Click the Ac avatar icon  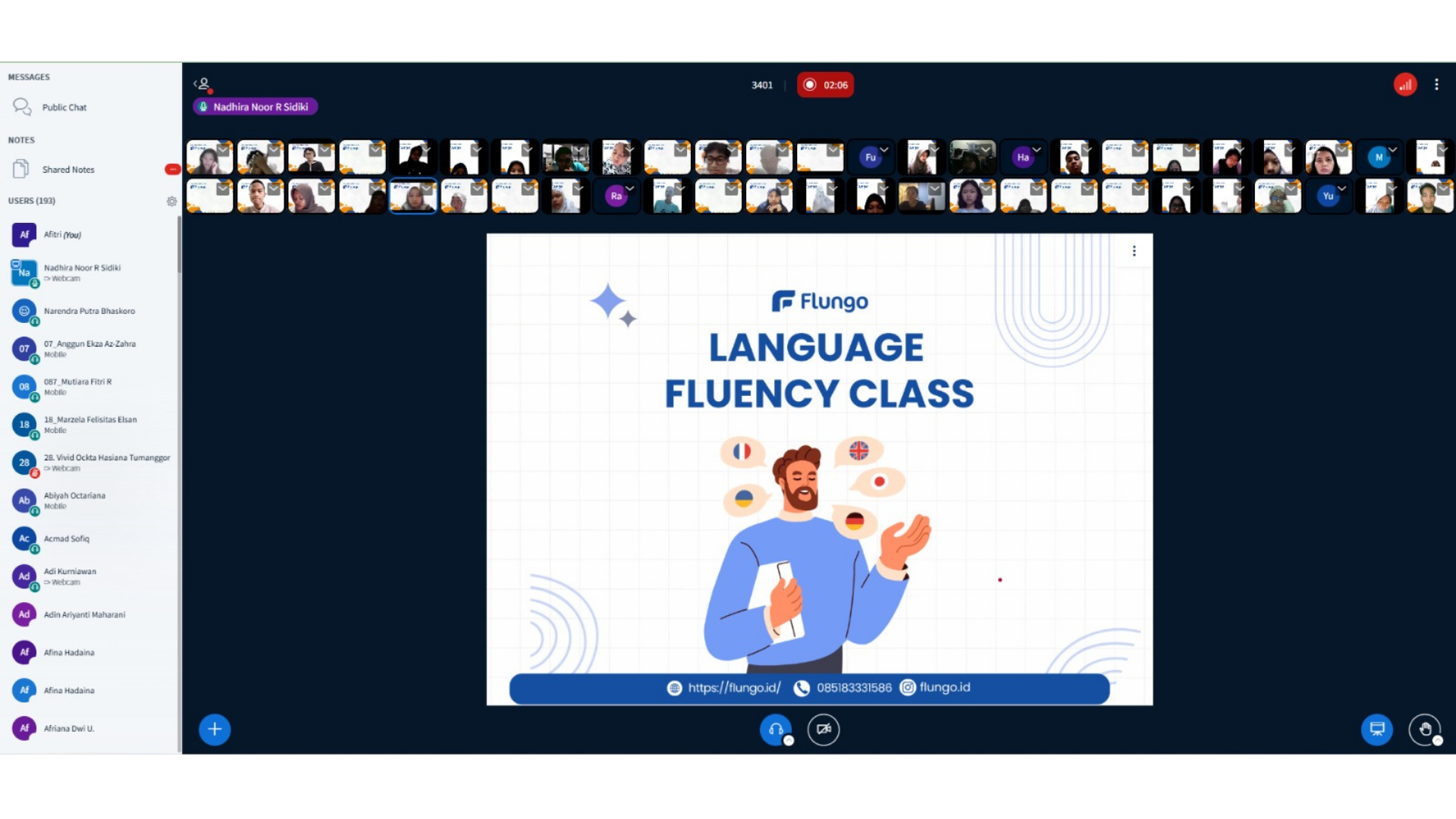coord(24,538)
